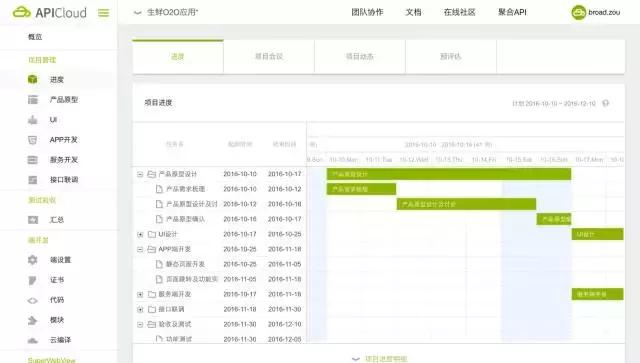The height and width of the screenshot is (363, 640).
Task: Open the APP开发 sidebar item
Action: 63,140
